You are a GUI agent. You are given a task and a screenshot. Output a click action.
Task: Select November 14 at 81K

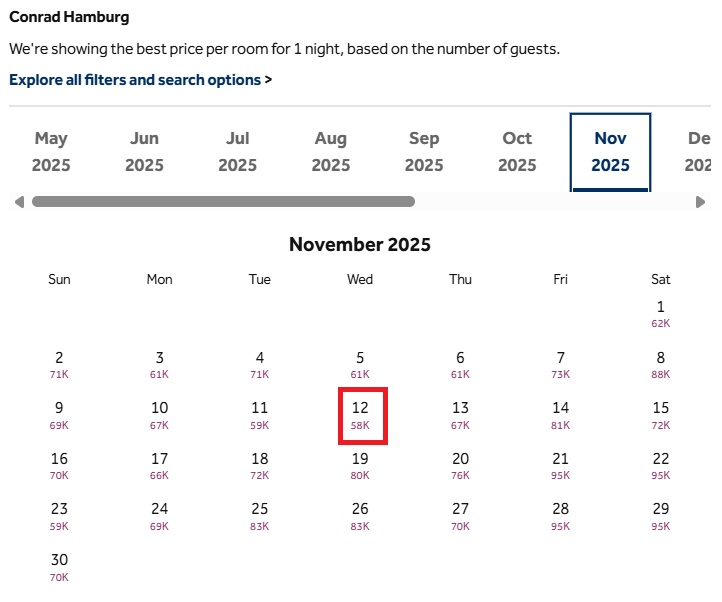(x=561, y=415)
